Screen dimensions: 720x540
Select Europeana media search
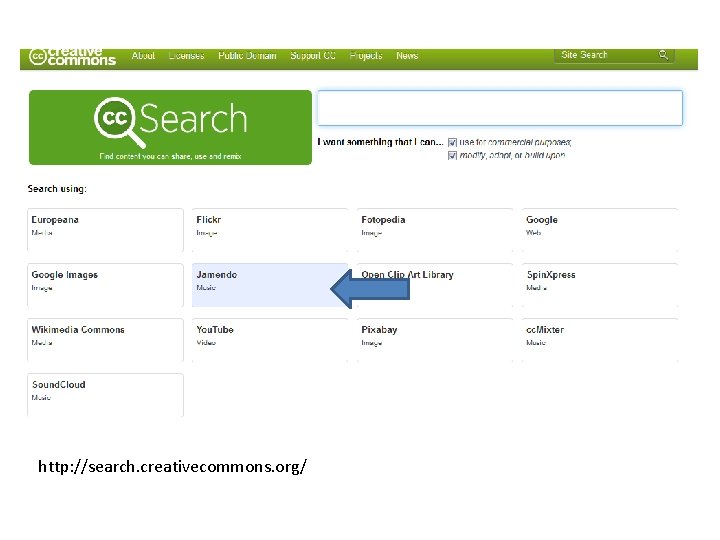pos(105,230)
